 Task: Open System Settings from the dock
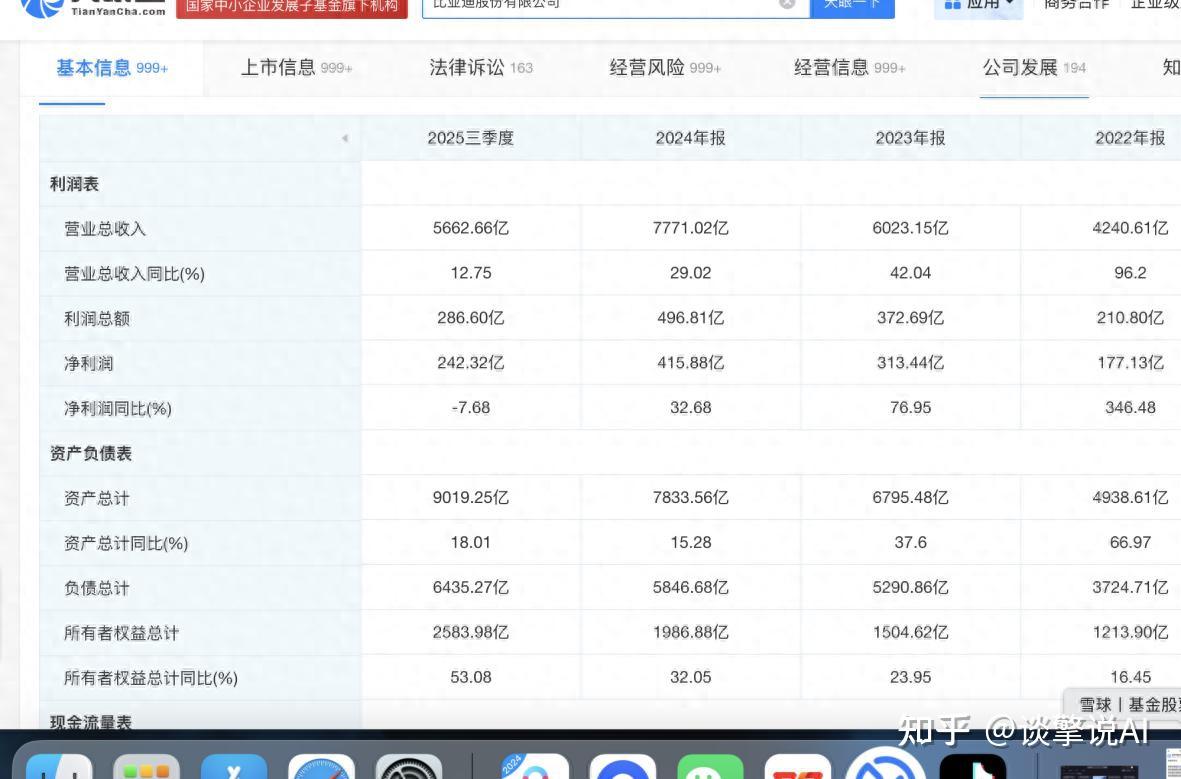click(x=409, y=767)
